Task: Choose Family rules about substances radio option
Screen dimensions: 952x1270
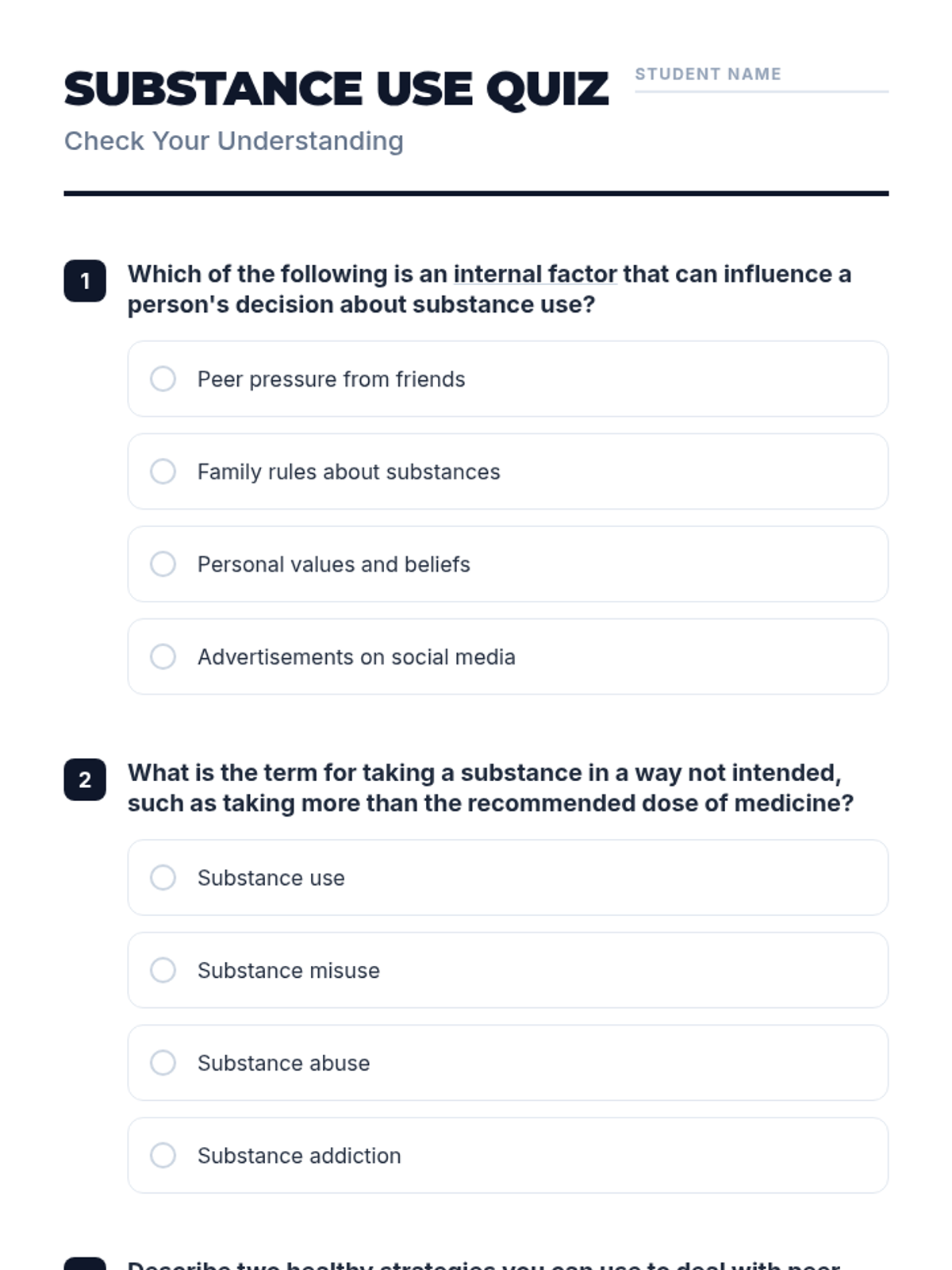Action: pyautogui.click(x=163, y=471)
